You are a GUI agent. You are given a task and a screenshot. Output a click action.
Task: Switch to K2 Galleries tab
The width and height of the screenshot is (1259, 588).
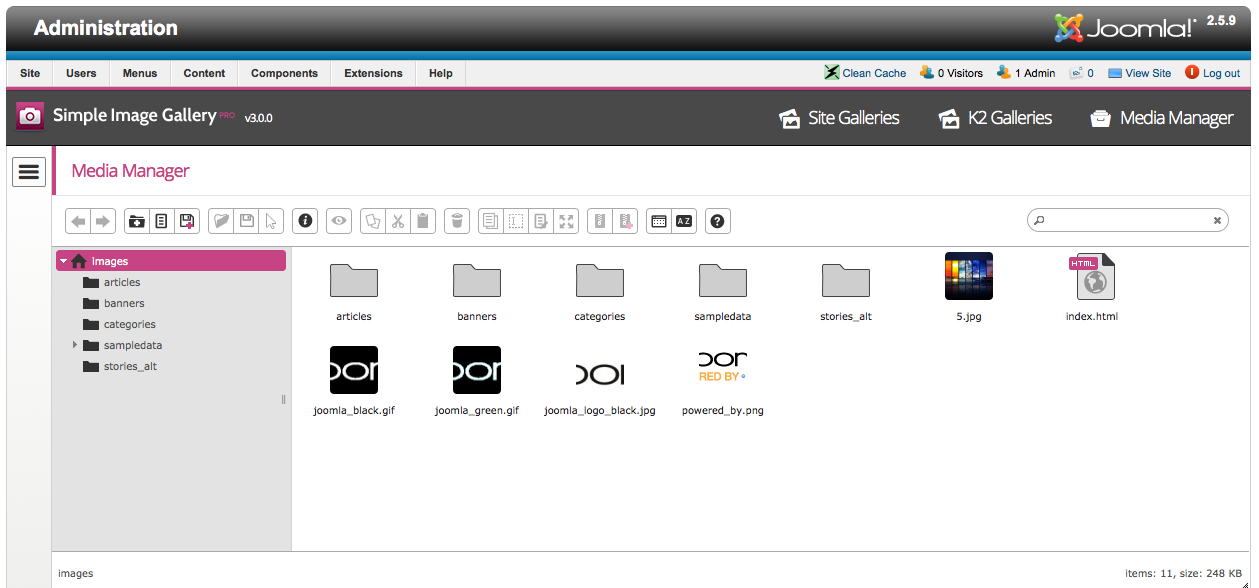point(995,118)
